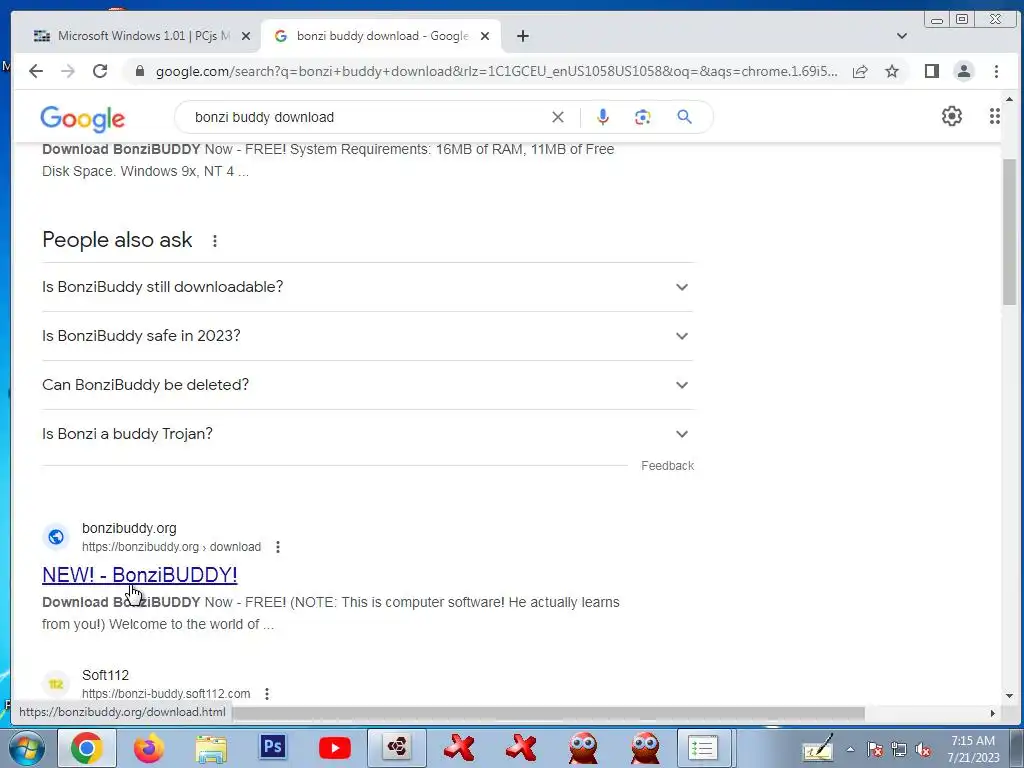Screen dimensions: 1024x768
Task: Open the Chrome profile avatar
Action: point(964,71)
